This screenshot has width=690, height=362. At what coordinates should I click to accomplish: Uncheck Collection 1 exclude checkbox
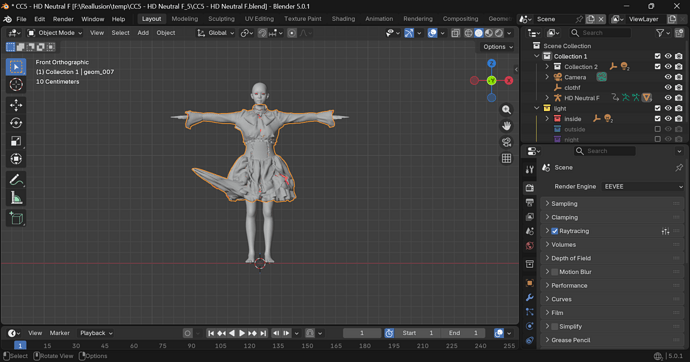click(657, 56)
